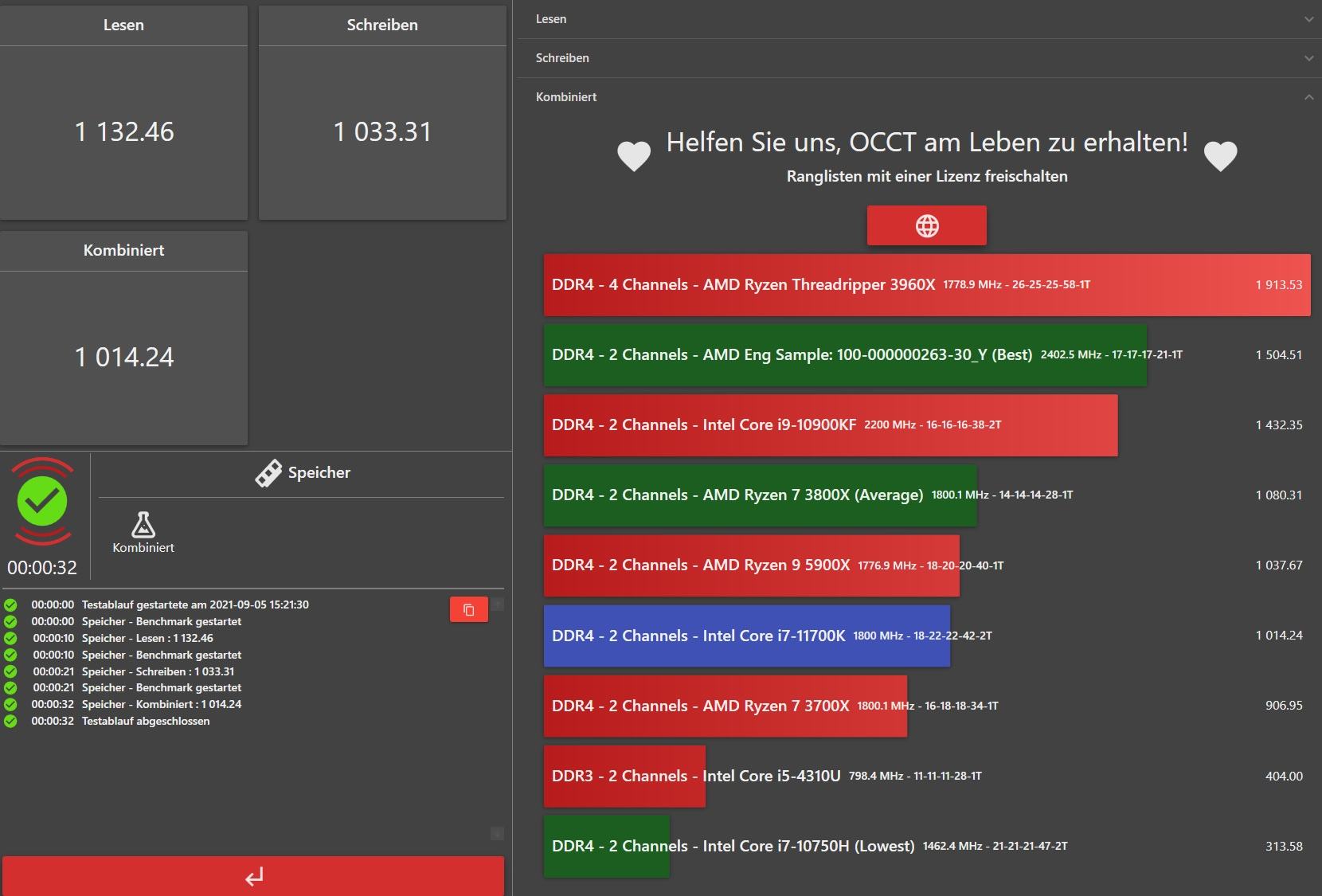This screenshot has height=896, width=1322.
Task: Click the read score 1 132.46
Action: tap(124, 131)
